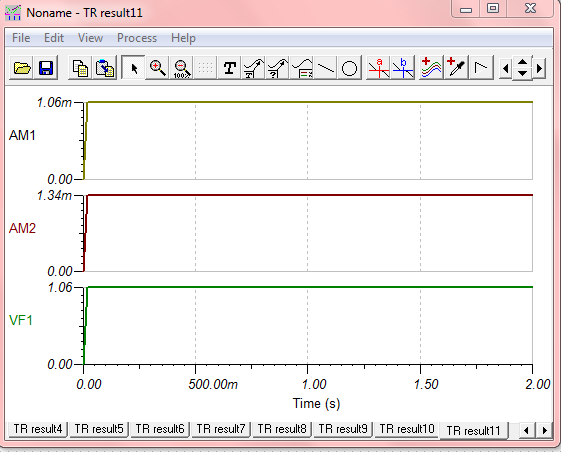Click the add more curves icon
561x452 pixels.
(x=431, y=68)
